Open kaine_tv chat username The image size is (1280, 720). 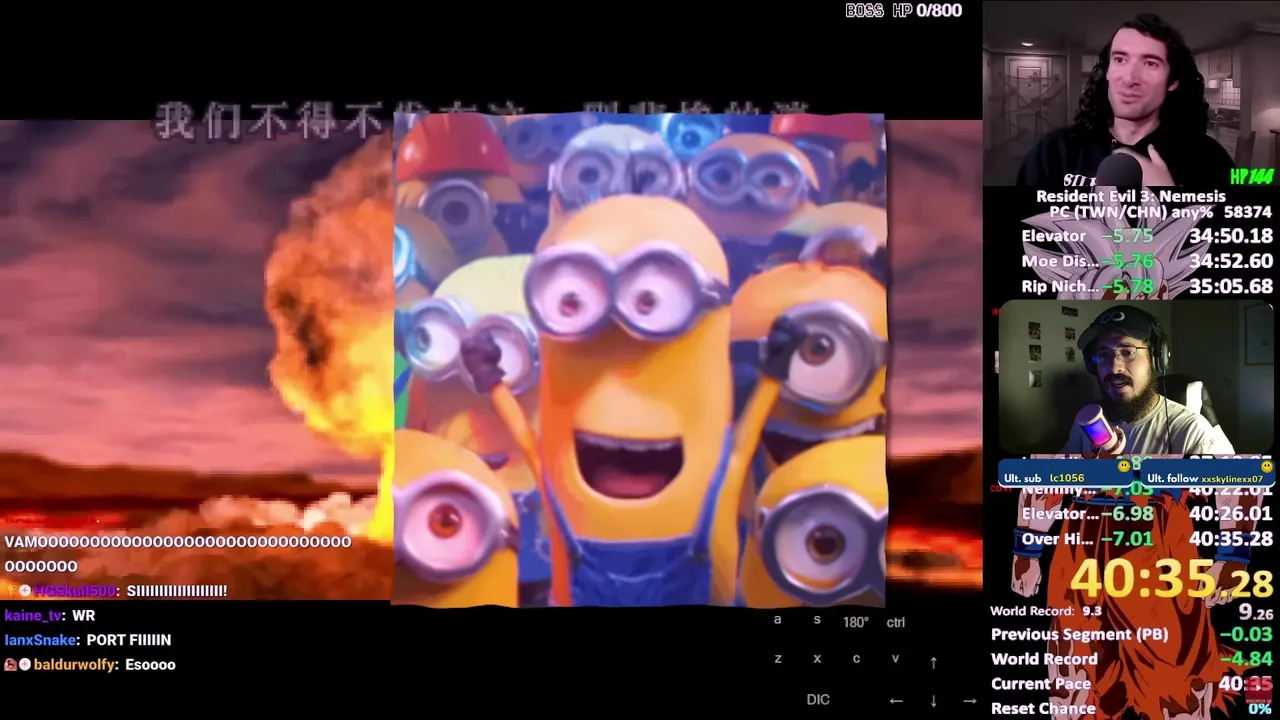pos(34,616)
